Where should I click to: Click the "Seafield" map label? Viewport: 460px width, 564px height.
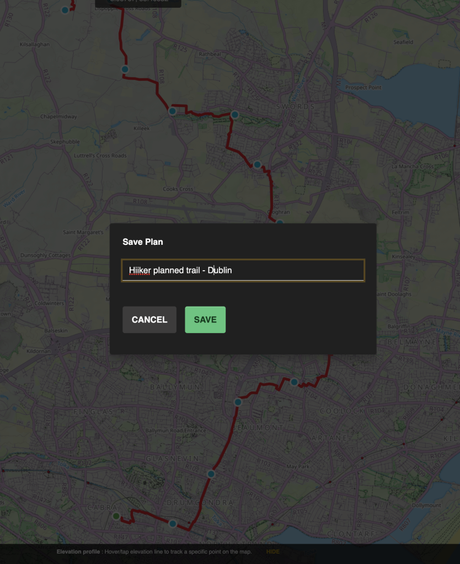tap(403, 42)
